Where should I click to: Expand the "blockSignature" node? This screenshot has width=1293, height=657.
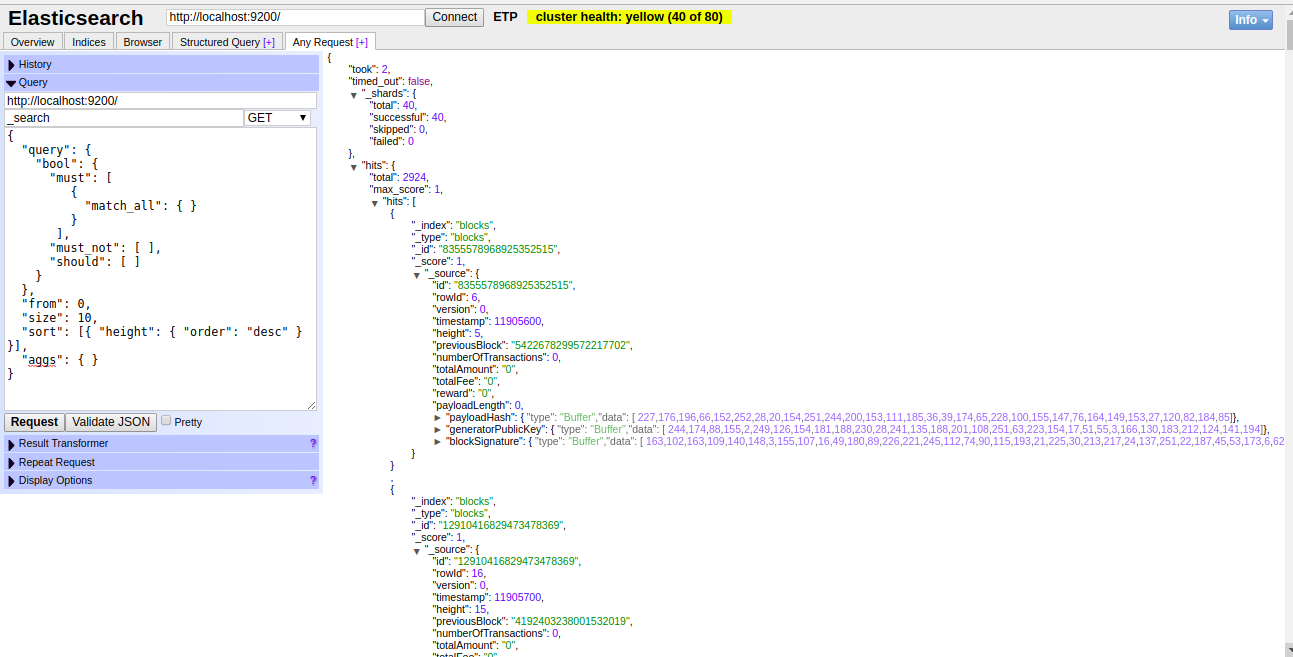pyautogui.click(x=438, y=442)
